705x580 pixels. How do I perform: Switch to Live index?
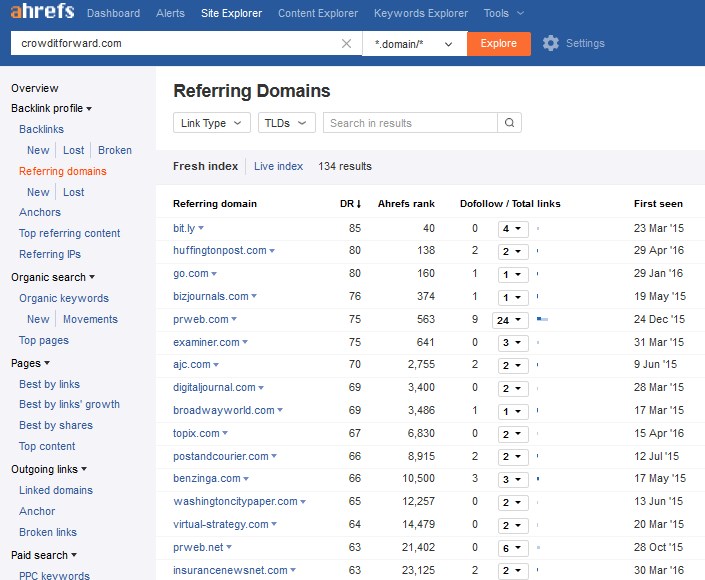[278, 166]
